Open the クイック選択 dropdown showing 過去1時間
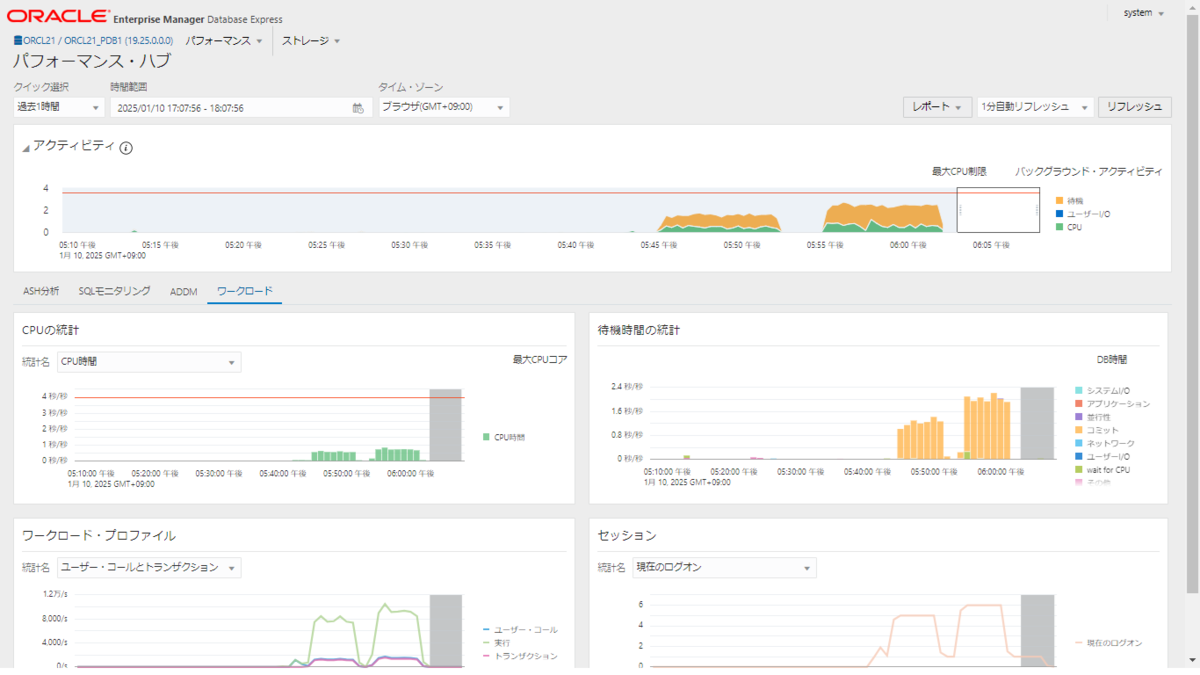This screenshot has width=1200, height=675. coord(55,107)
